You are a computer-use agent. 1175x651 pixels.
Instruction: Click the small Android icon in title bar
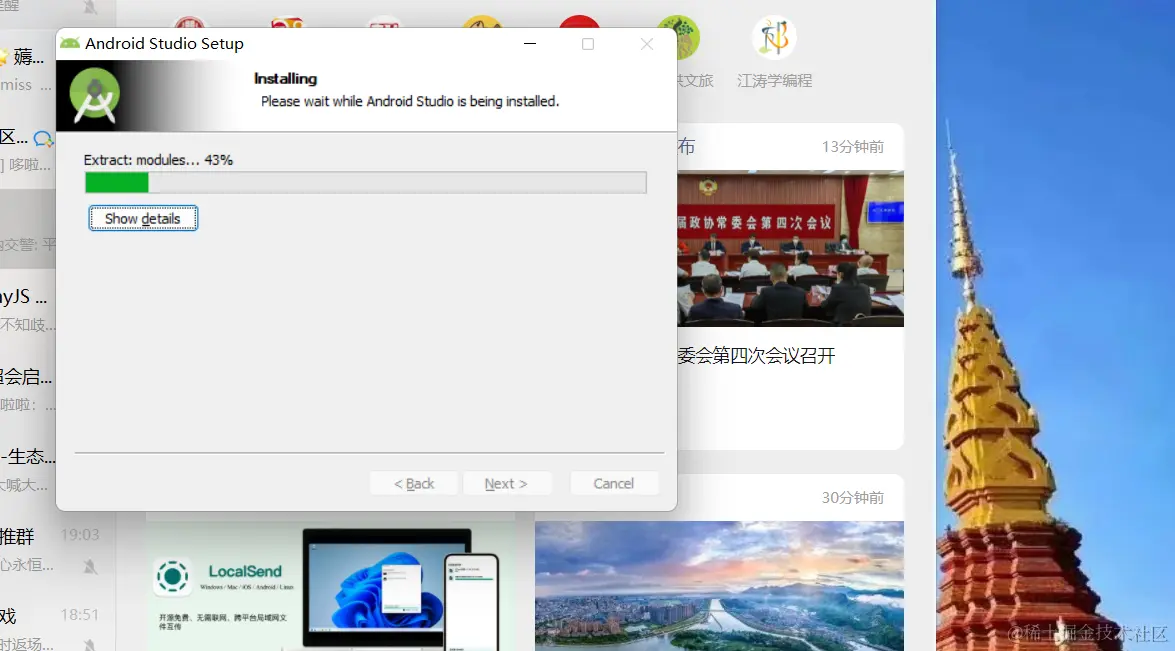click(x=70, y=43)
